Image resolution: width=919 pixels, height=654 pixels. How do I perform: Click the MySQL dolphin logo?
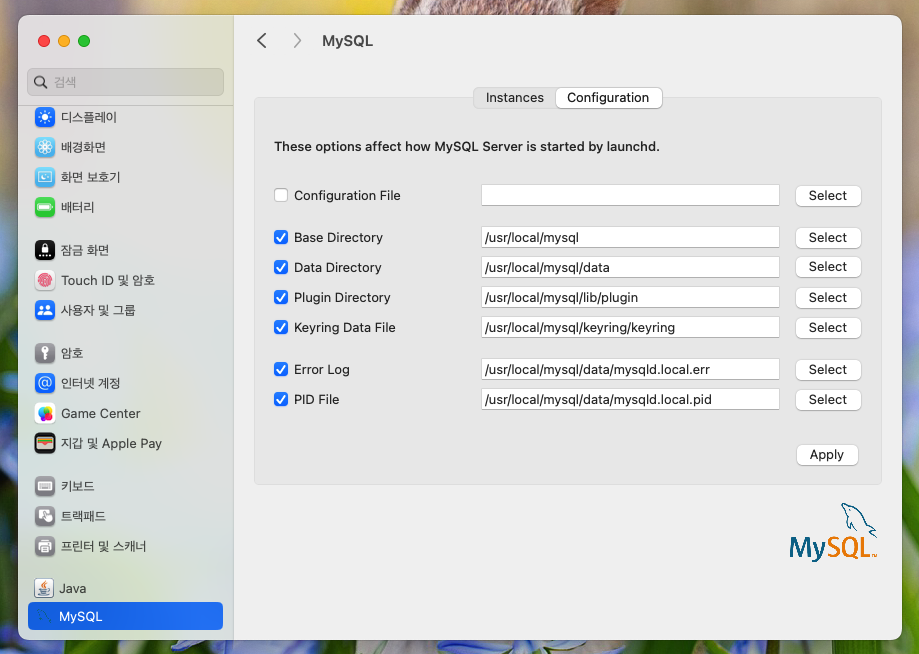(x=833, y=532)
